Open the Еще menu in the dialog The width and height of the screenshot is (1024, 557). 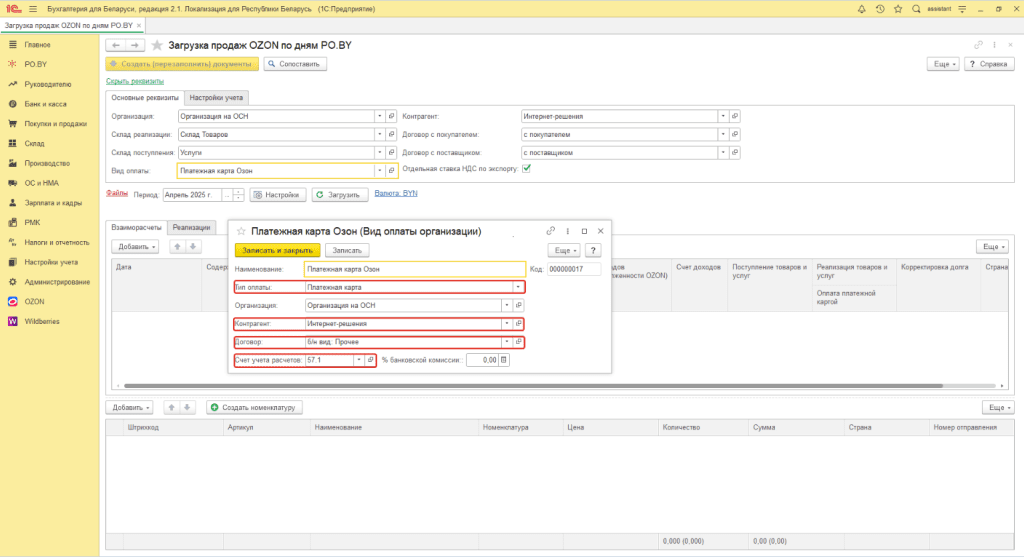565,250
